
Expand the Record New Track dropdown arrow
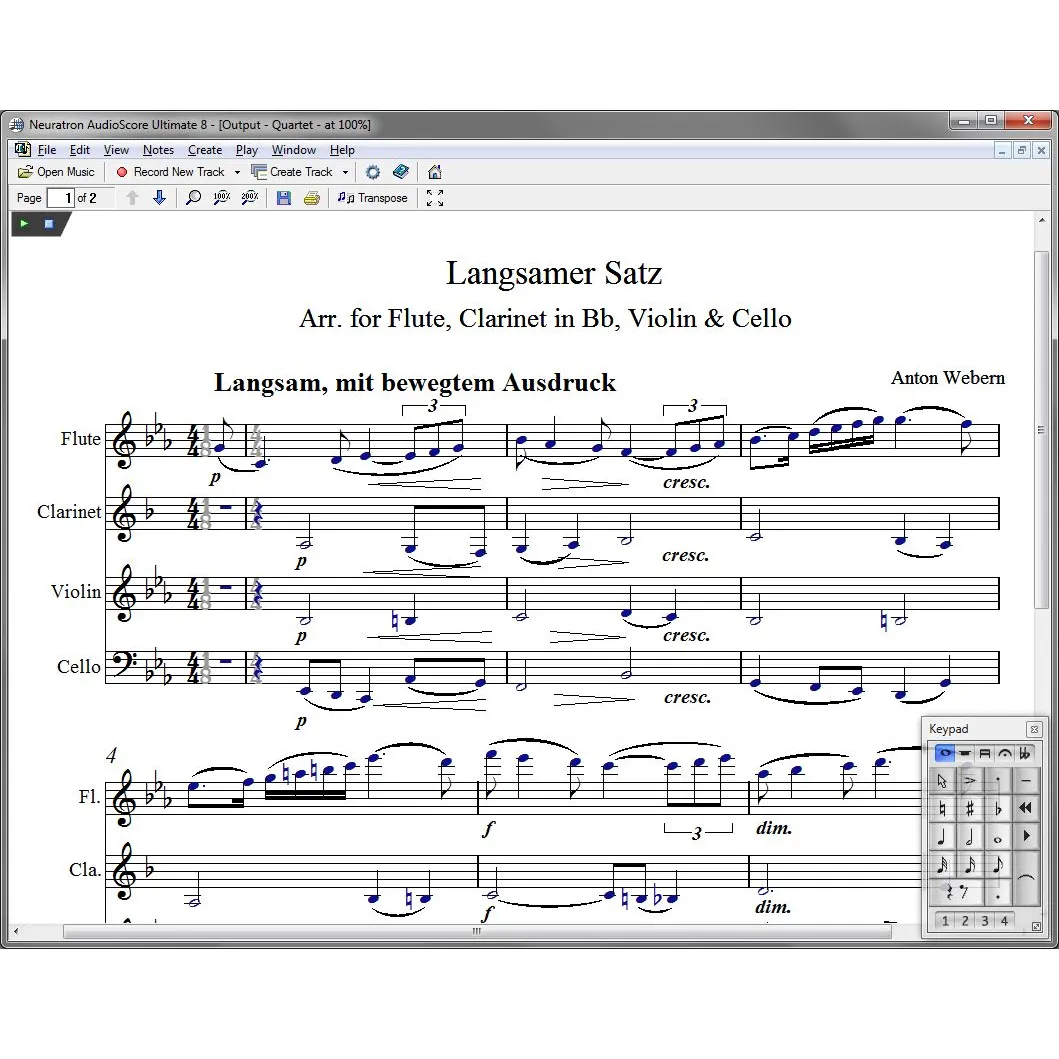coord(237,172)
